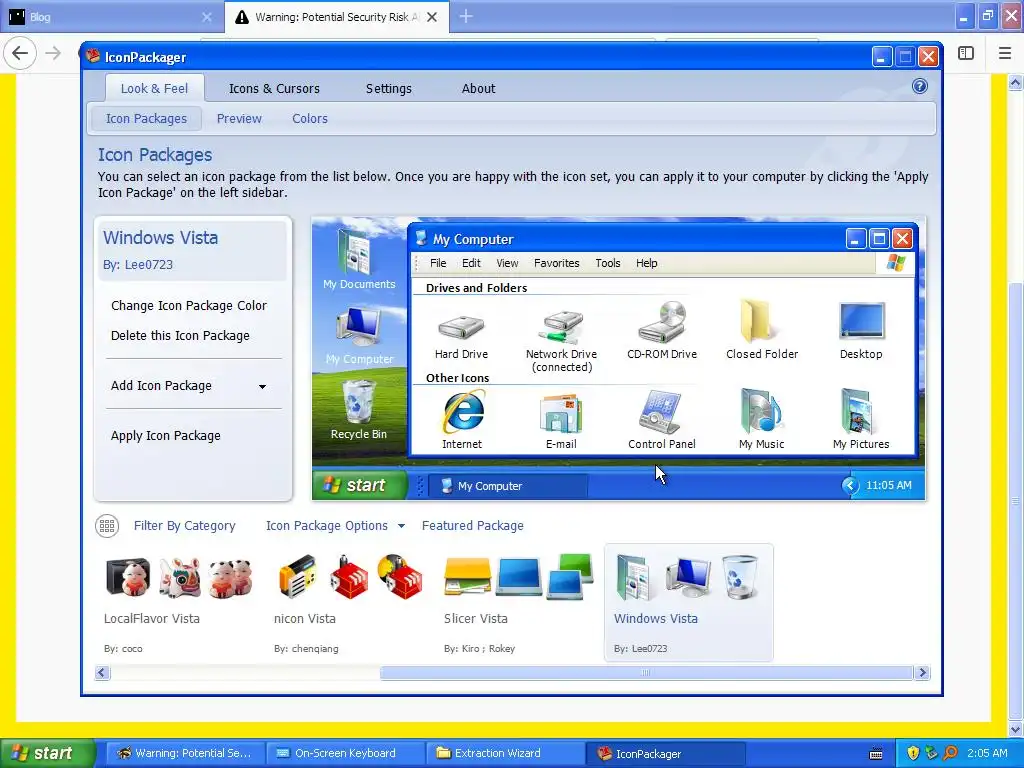
Task: Click the keyboard tray icon in taskbar
Action: [876, 754]
